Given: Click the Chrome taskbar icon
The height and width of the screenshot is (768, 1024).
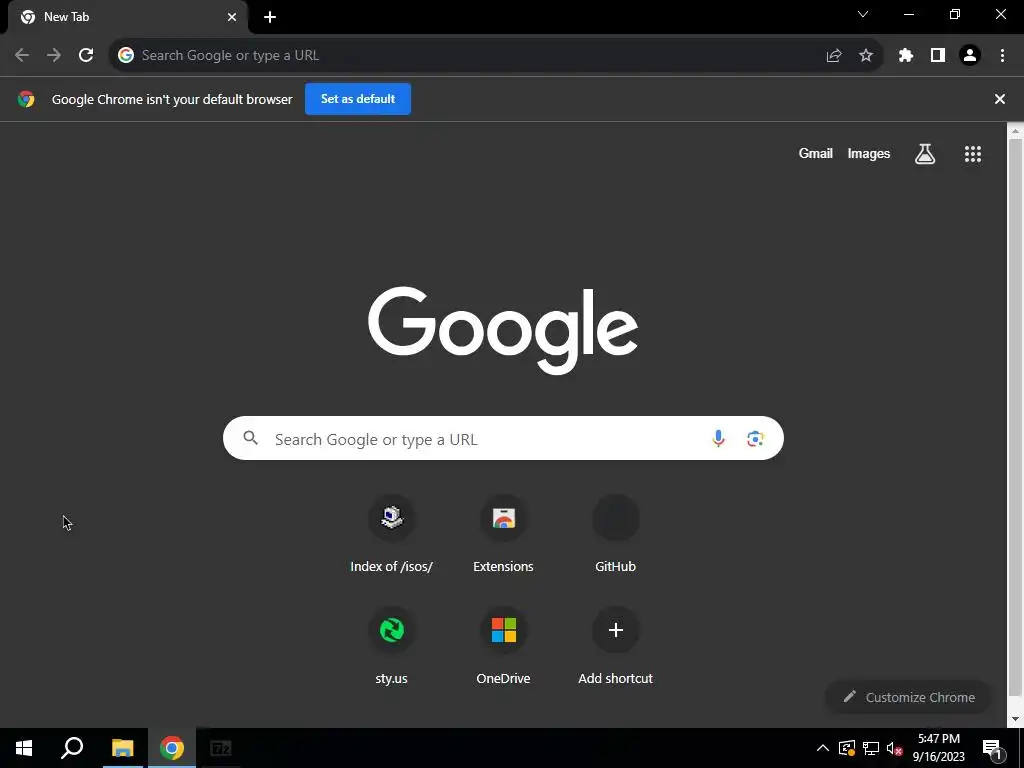Looking at the screenshot, I should click(172, 748).
